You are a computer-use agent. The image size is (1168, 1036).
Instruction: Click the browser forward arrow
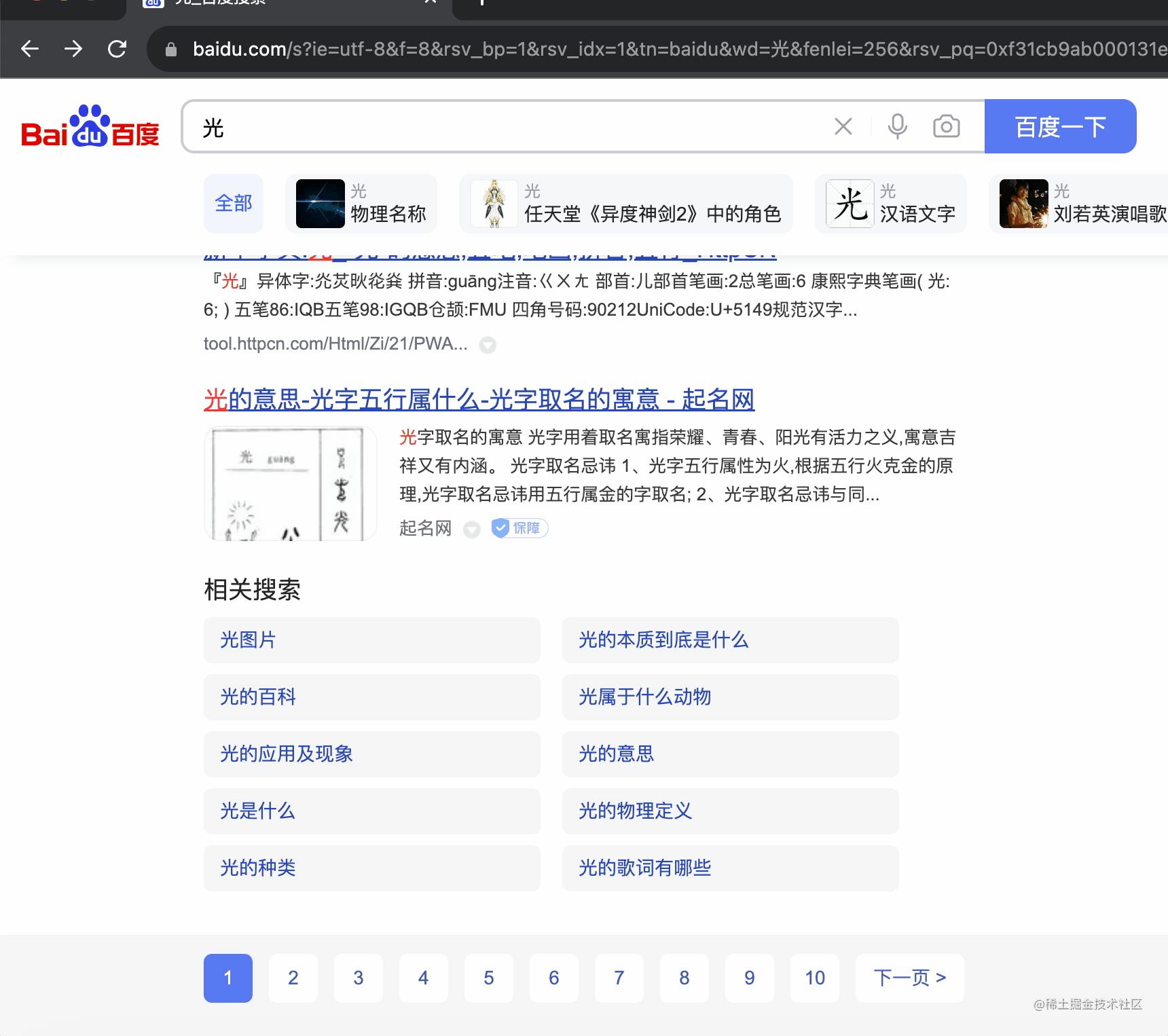coord(74,49)
